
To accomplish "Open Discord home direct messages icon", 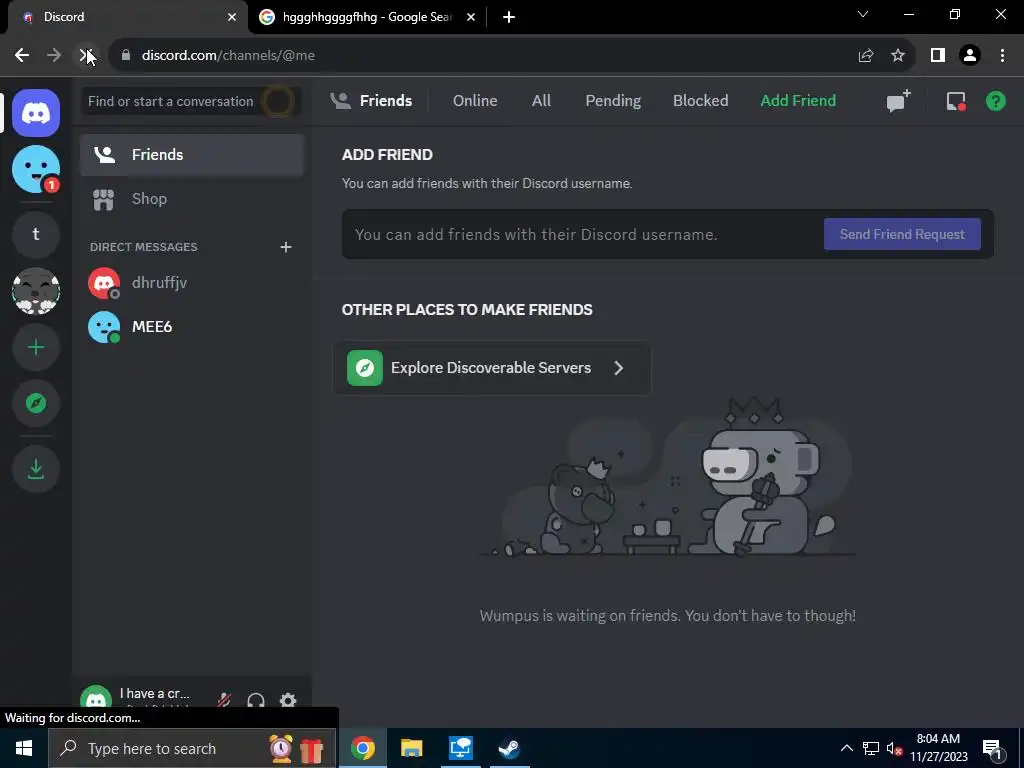I will pos(36,113).
